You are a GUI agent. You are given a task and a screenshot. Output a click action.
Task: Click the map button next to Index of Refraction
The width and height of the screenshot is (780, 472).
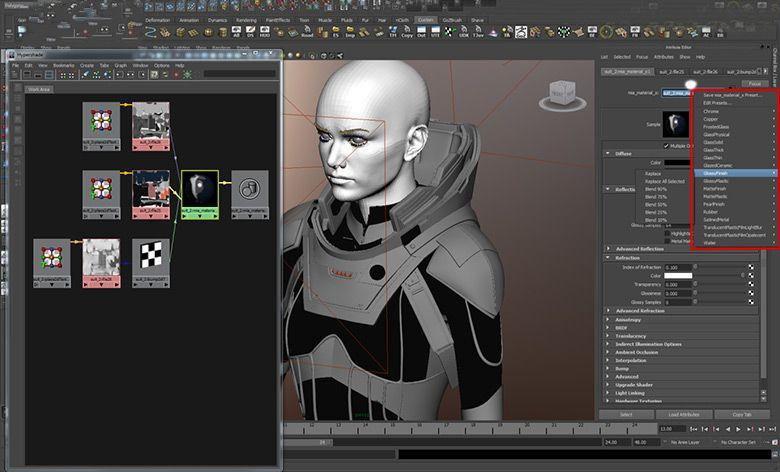751,267
